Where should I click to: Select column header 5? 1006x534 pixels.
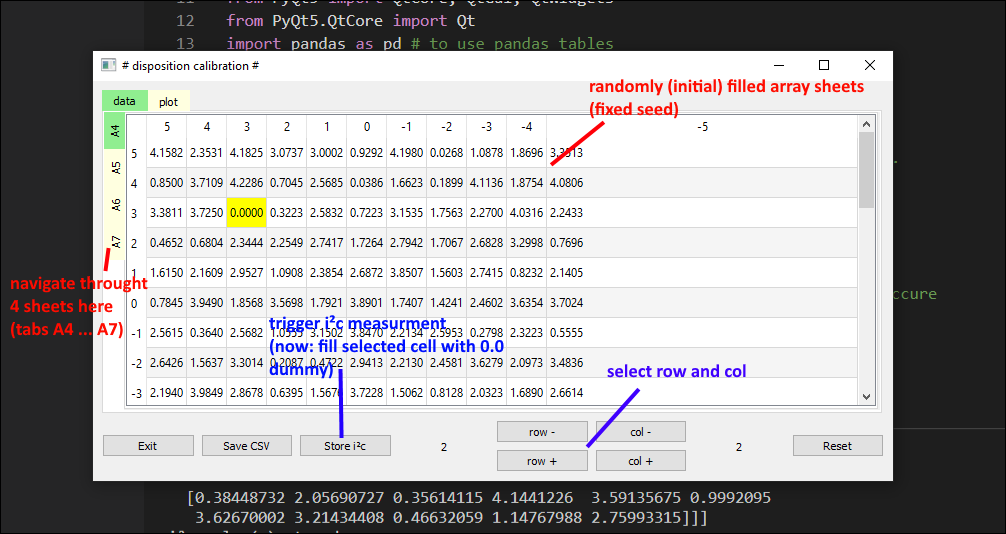pos(167,127)
